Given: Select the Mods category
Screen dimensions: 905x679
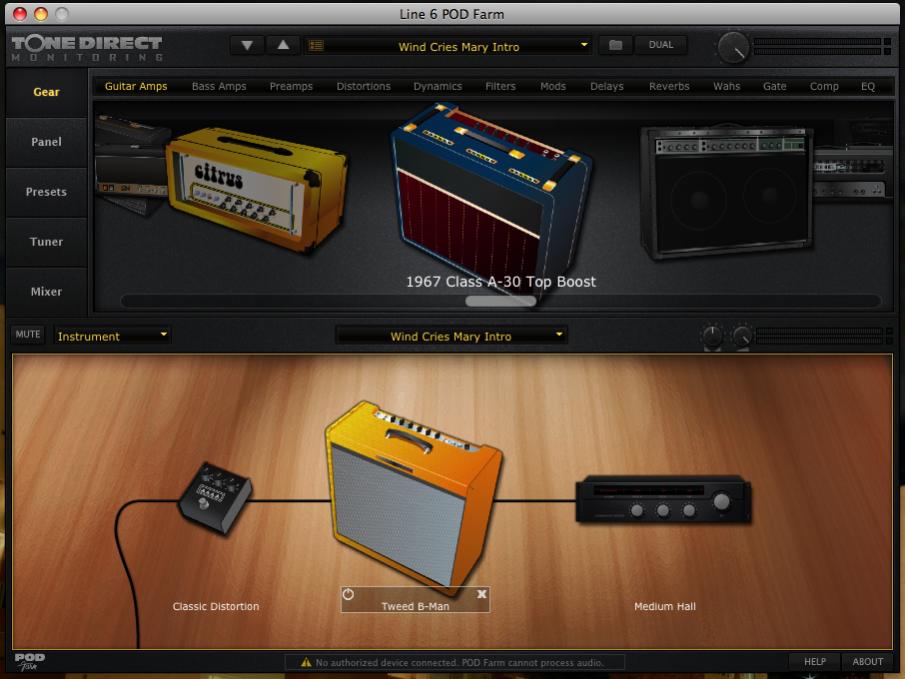Looking at the screenshot, I should coord(553,87).
